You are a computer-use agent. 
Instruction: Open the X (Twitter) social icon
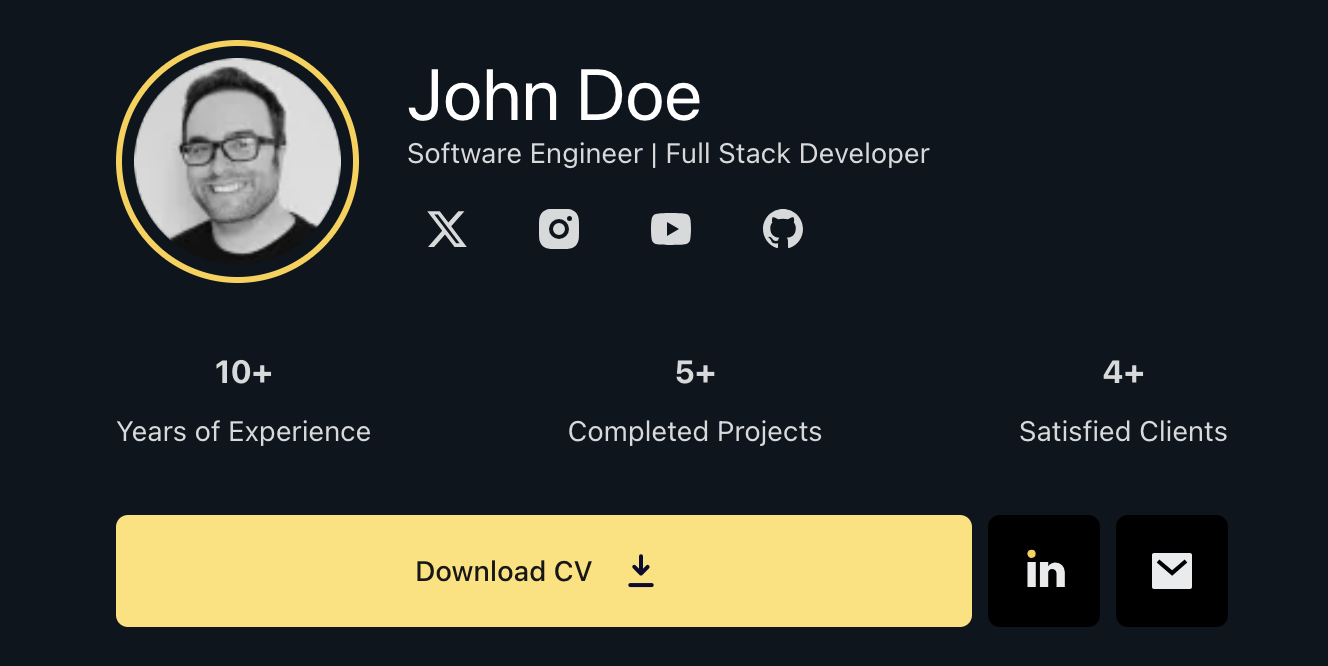tap(447, 230)
